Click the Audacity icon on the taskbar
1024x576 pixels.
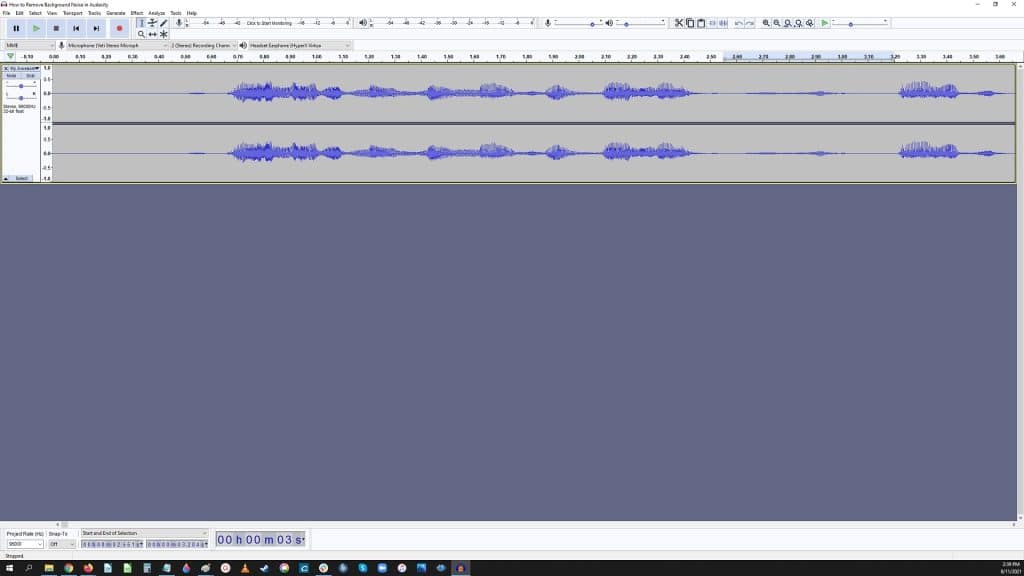pos(459,570)
